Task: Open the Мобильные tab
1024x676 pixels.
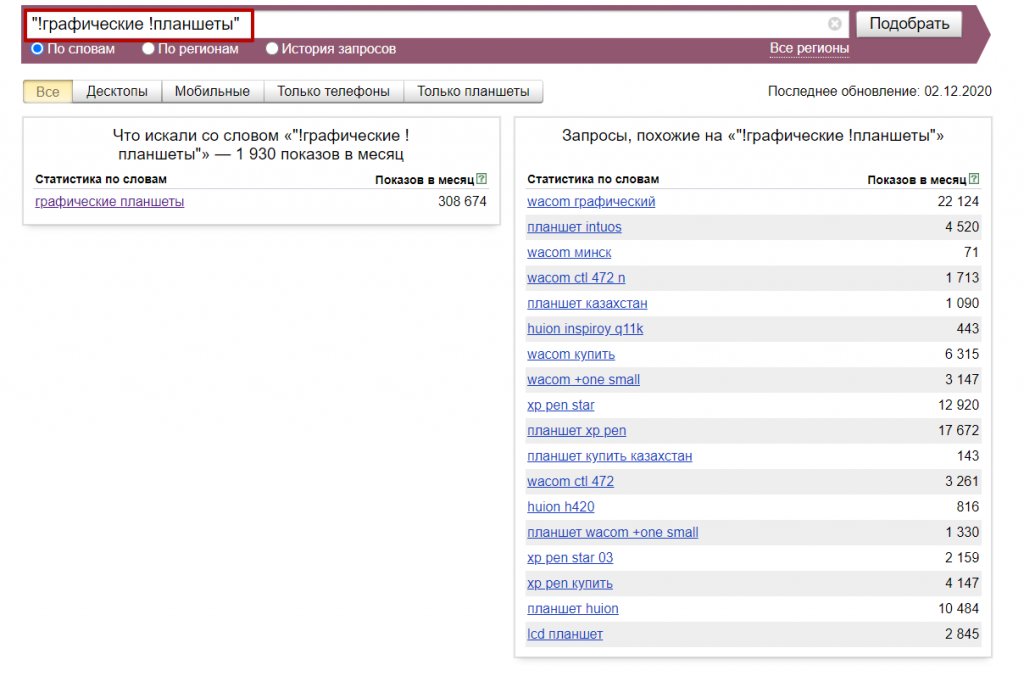Action: pyautogui.click(x=211, y=90)
